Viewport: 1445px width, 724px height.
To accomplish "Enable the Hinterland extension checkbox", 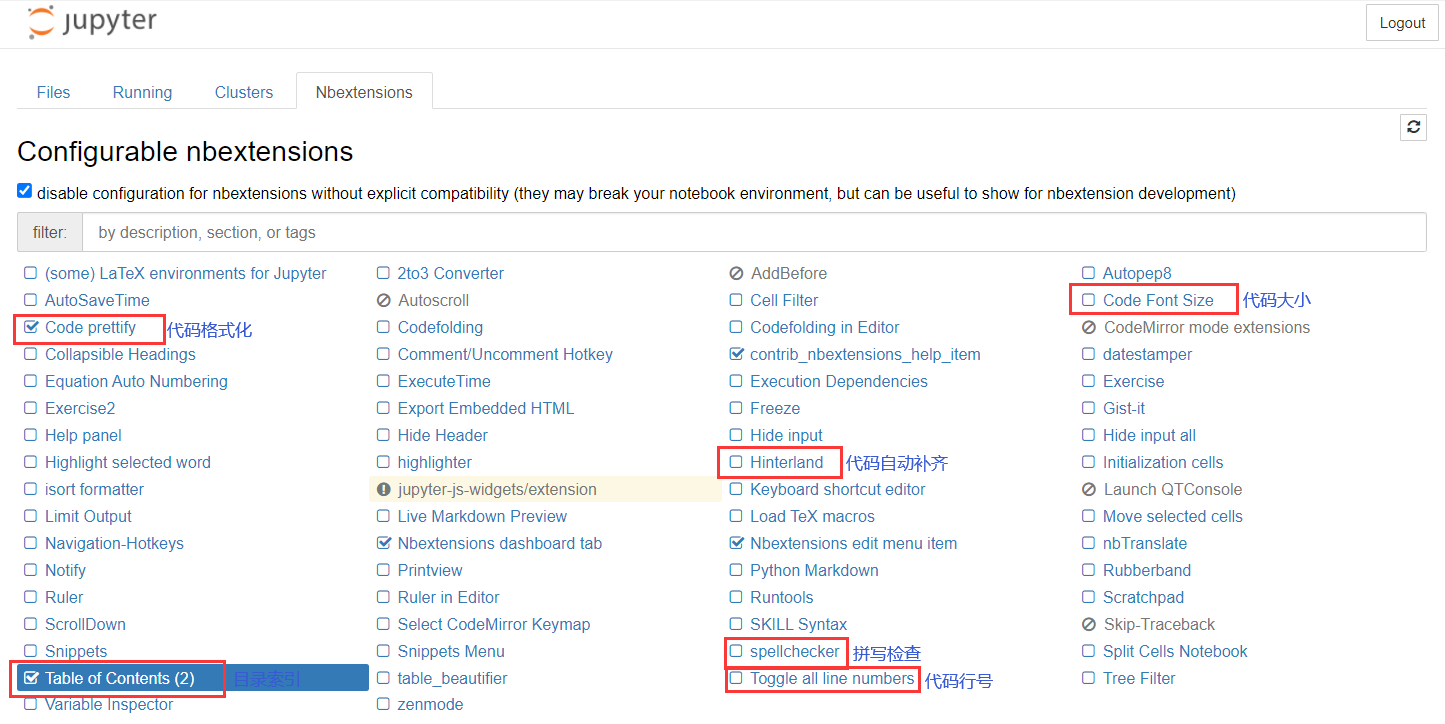I will [737, 462].
